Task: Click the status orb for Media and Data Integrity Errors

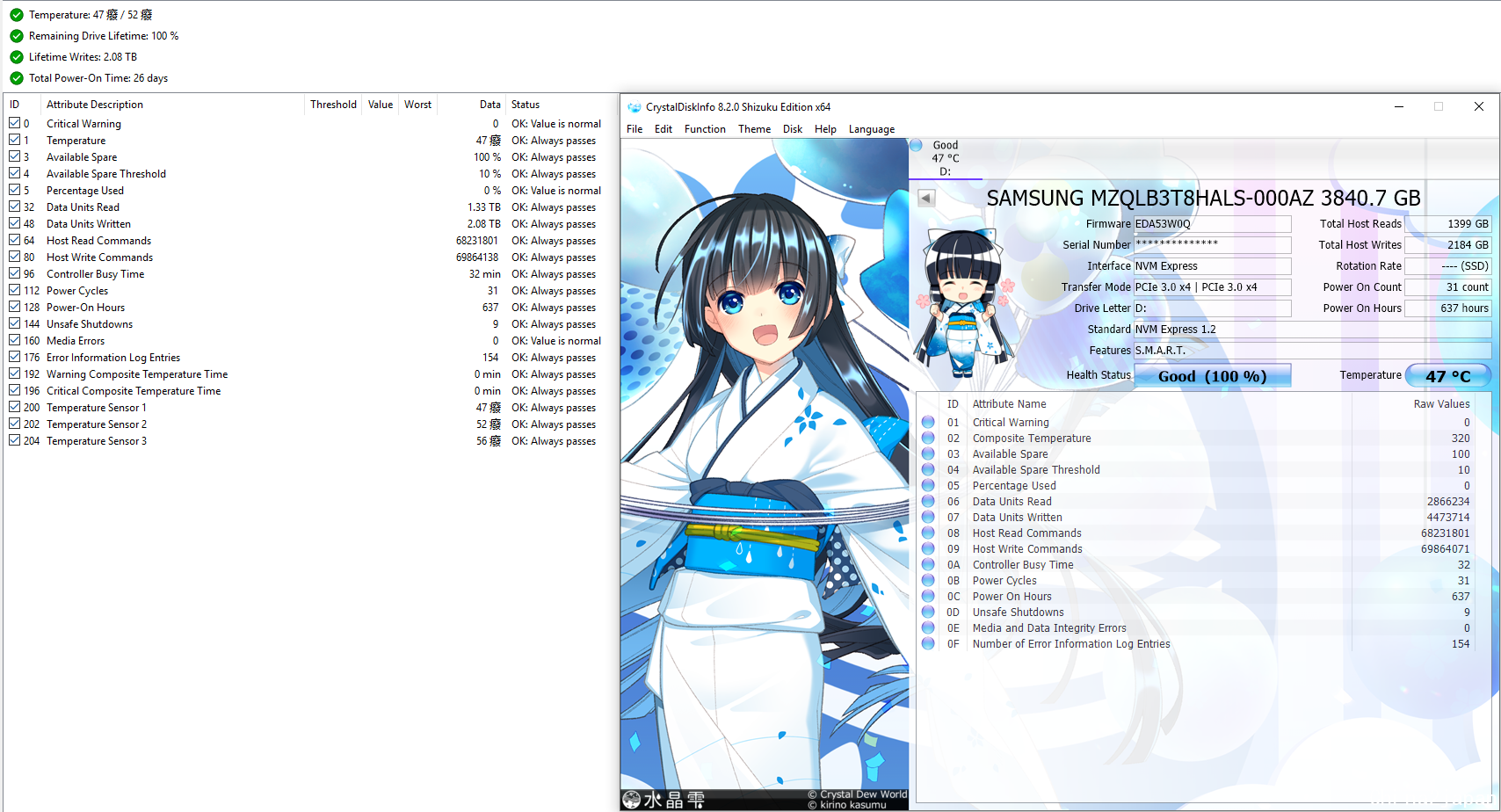Action: click(x=928, y=627)
